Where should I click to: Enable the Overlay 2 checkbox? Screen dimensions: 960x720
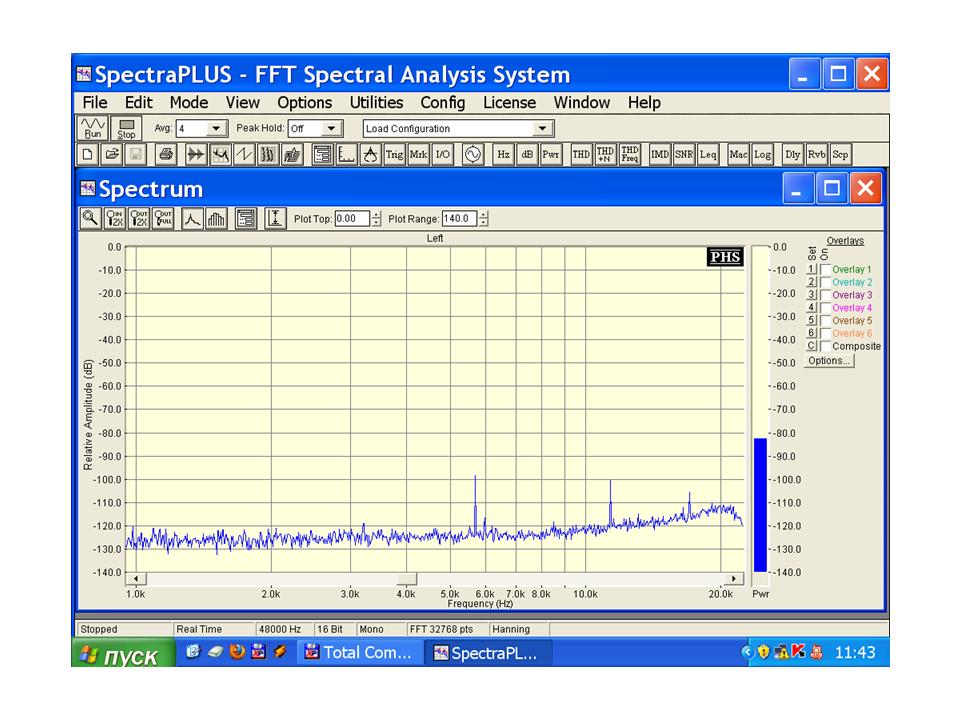point(825,282)
